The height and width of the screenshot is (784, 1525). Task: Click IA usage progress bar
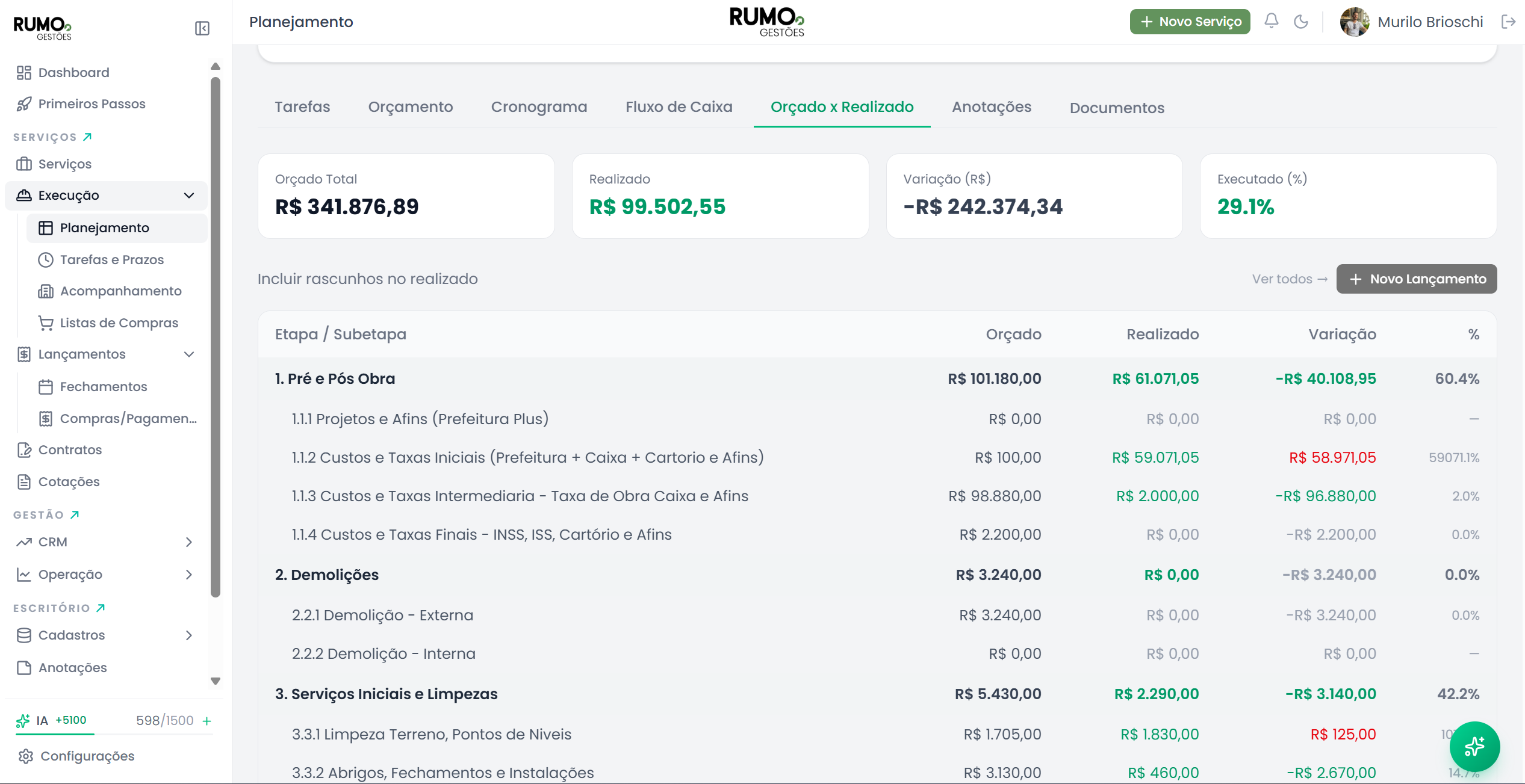point(114,734)
